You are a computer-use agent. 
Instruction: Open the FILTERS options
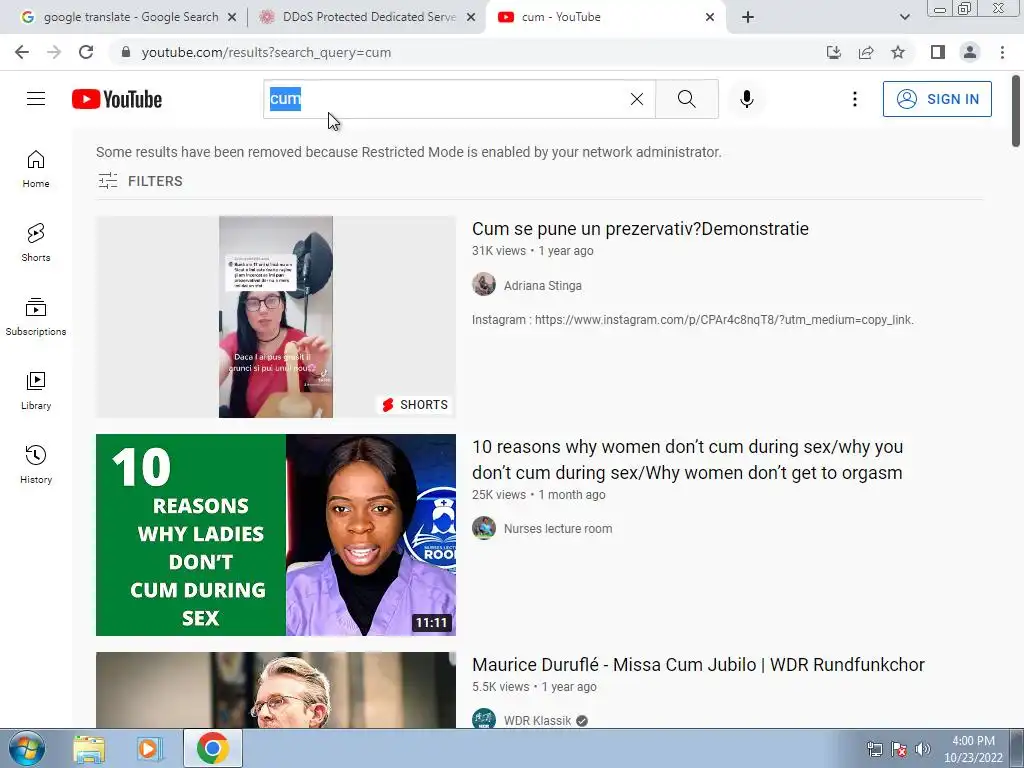(140, 181)
